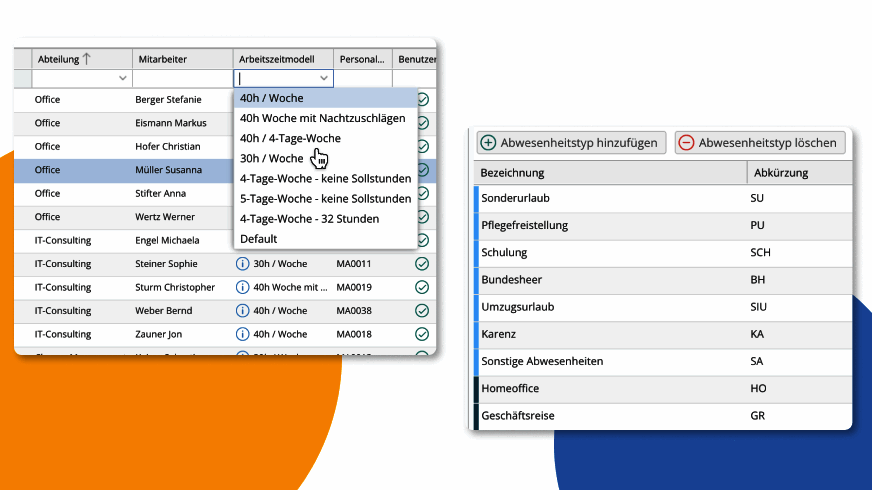This screenshot has width=872, height=490.
Task: Toggle the checkmark status for Zauner Jon
Action: click(422, 334)
